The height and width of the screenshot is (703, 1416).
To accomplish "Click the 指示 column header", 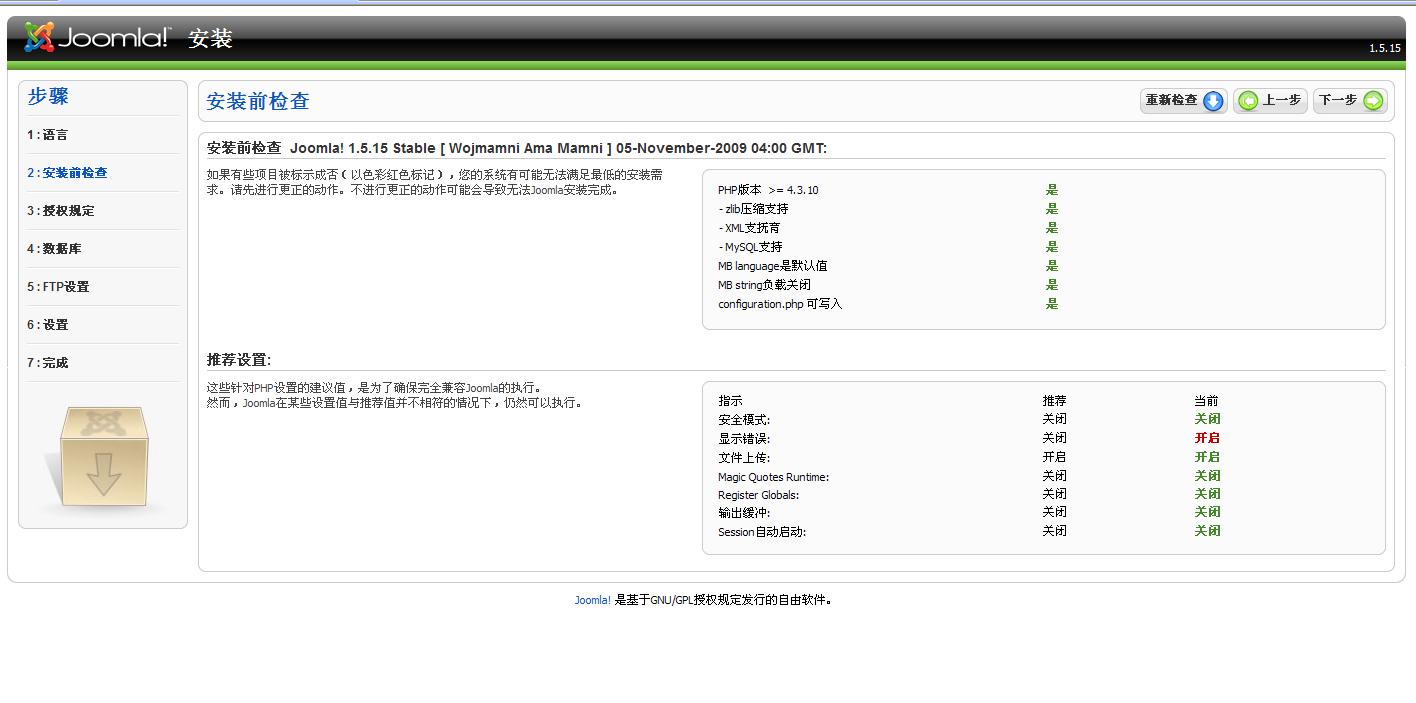I will pos(730,401).
